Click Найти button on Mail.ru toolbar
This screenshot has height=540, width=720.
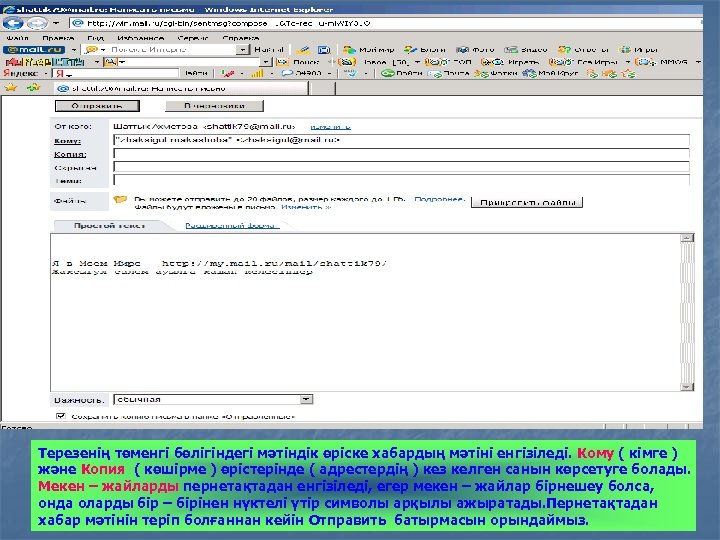[x=269, y=50]
